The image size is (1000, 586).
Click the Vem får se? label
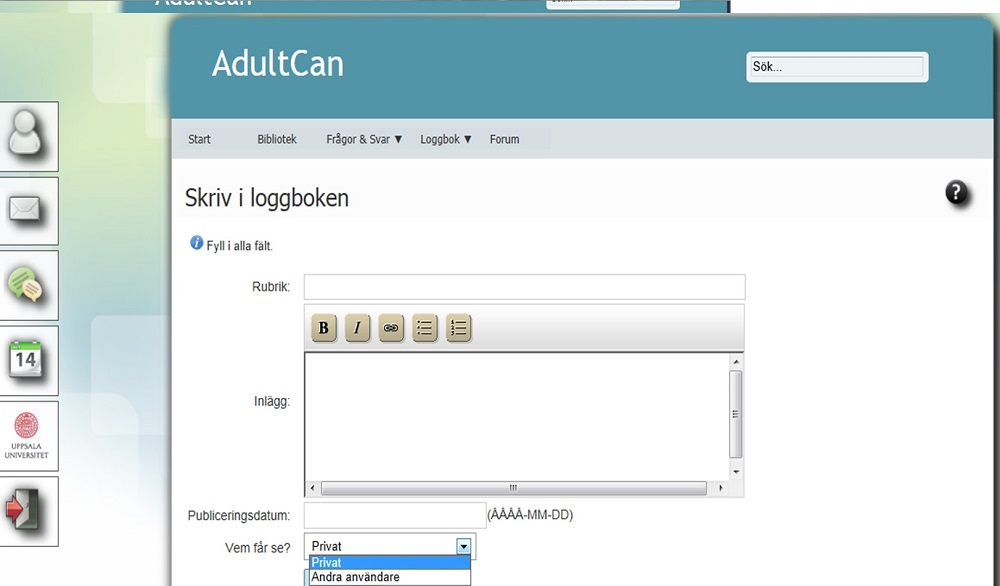click(258, 548)
